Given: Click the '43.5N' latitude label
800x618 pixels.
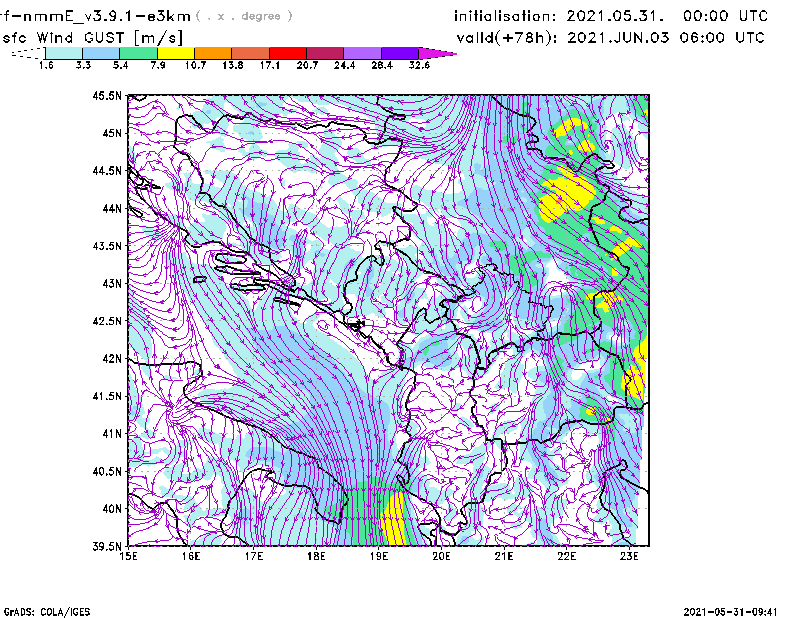Looking at the screenshot, I should click(107, 246).
